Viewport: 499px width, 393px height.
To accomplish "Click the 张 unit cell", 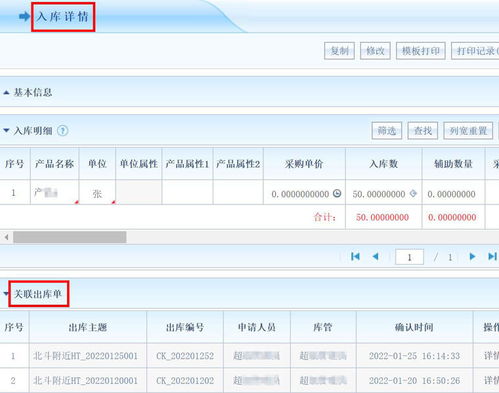I will coord(97,193).
